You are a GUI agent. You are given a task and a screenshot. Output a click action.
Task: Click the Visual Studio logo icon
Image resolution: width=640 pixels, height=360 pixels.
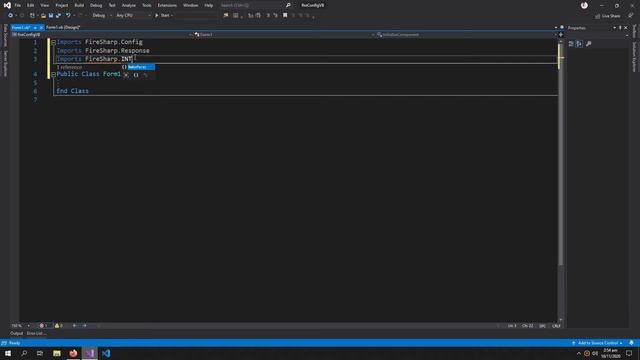(x=7, y=5)
